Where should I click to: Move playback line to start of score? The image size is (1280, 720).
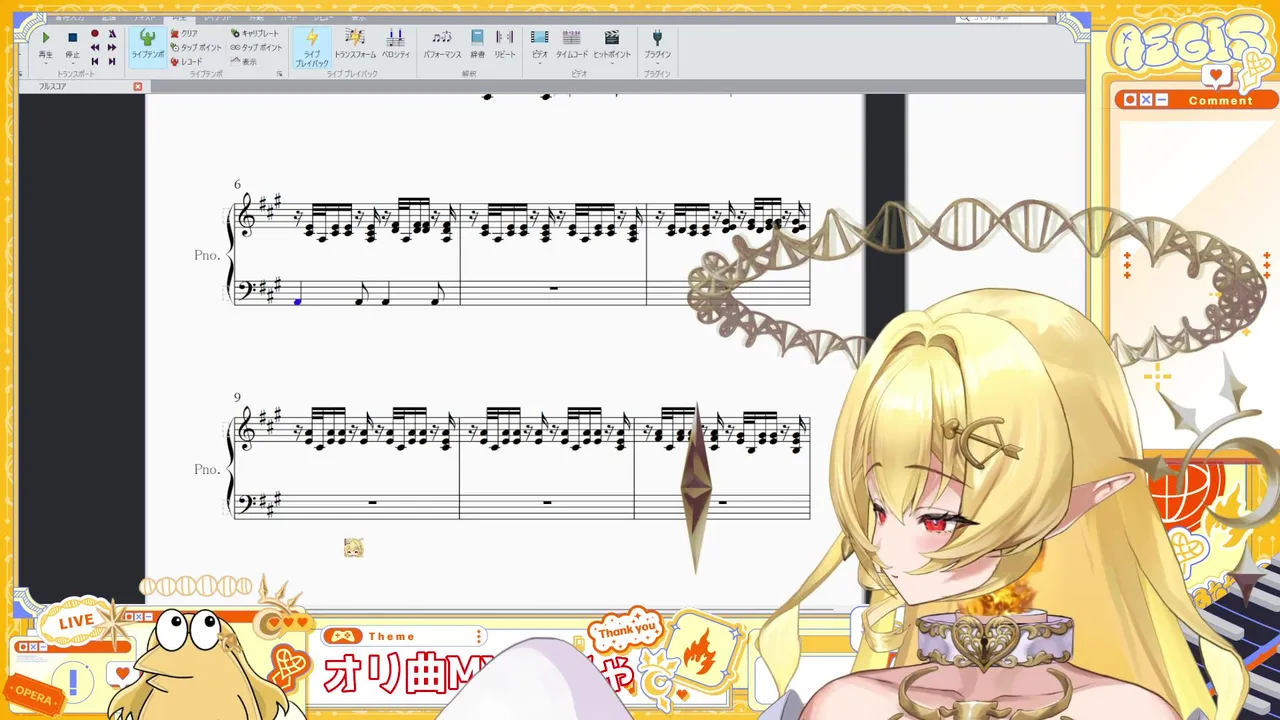(95, 61)
